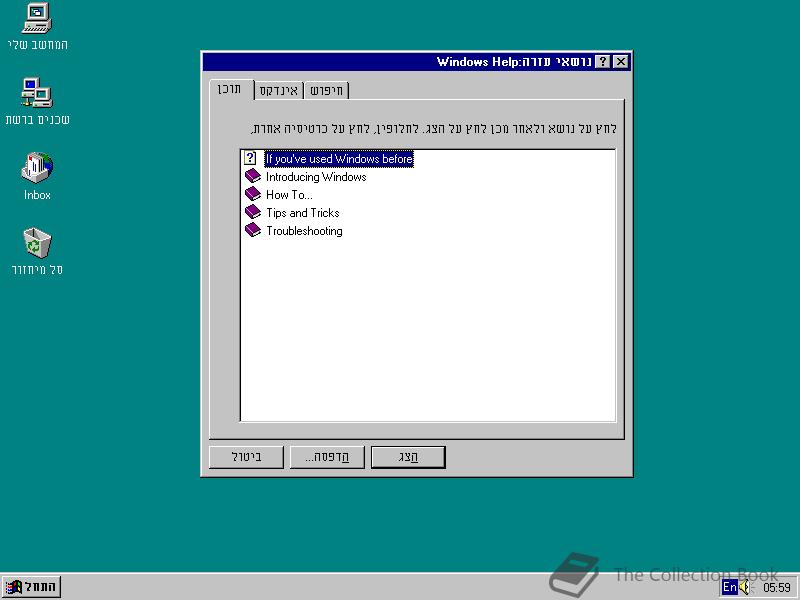Select 'If you've used Windows before' topic

pos(339,159)
